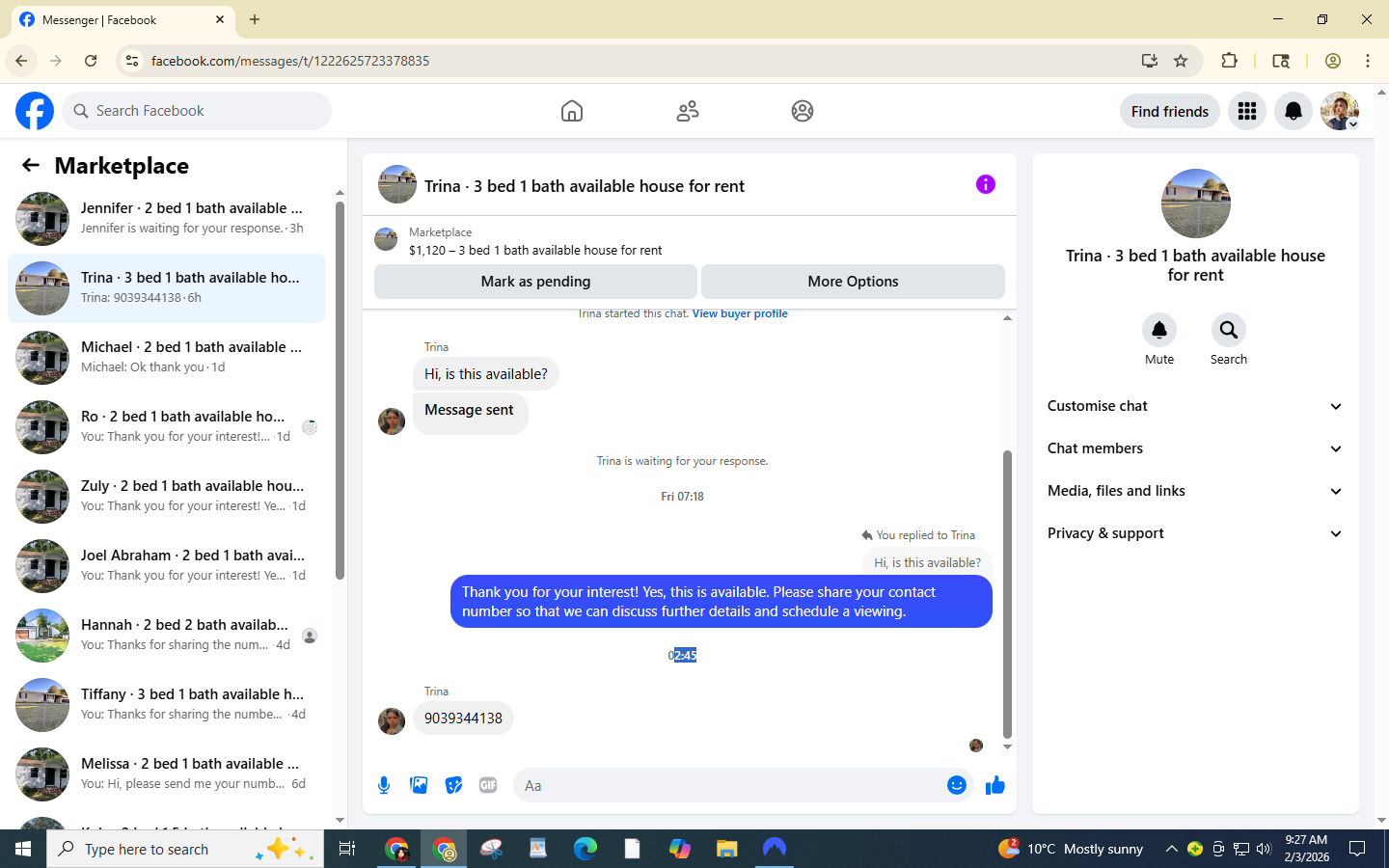The image size is (1389, 868).
Task: Open Zuly's conversation in the list
Action: coord(166,497)
